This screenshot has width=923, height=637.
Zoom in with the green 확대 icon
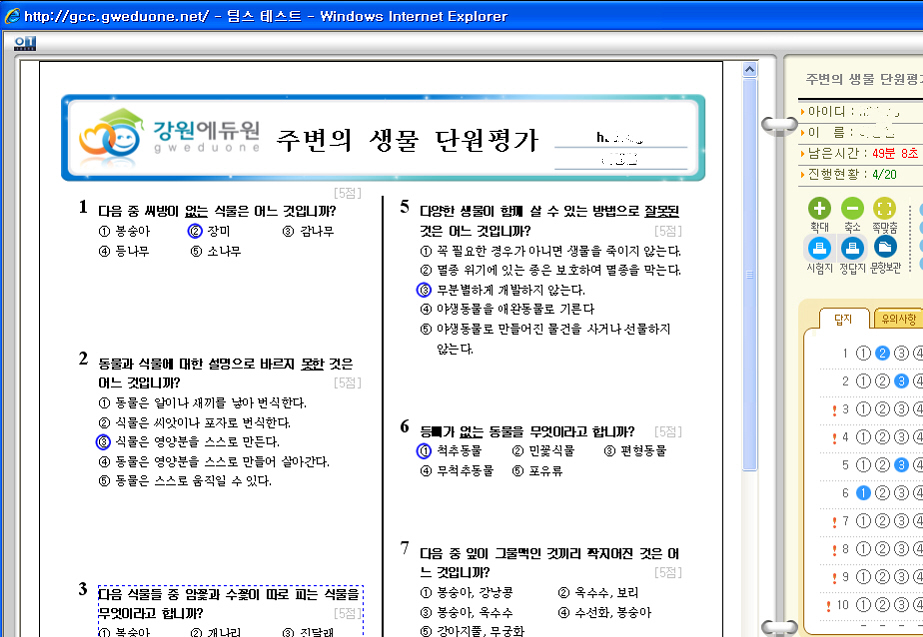[x=819, y=208]
